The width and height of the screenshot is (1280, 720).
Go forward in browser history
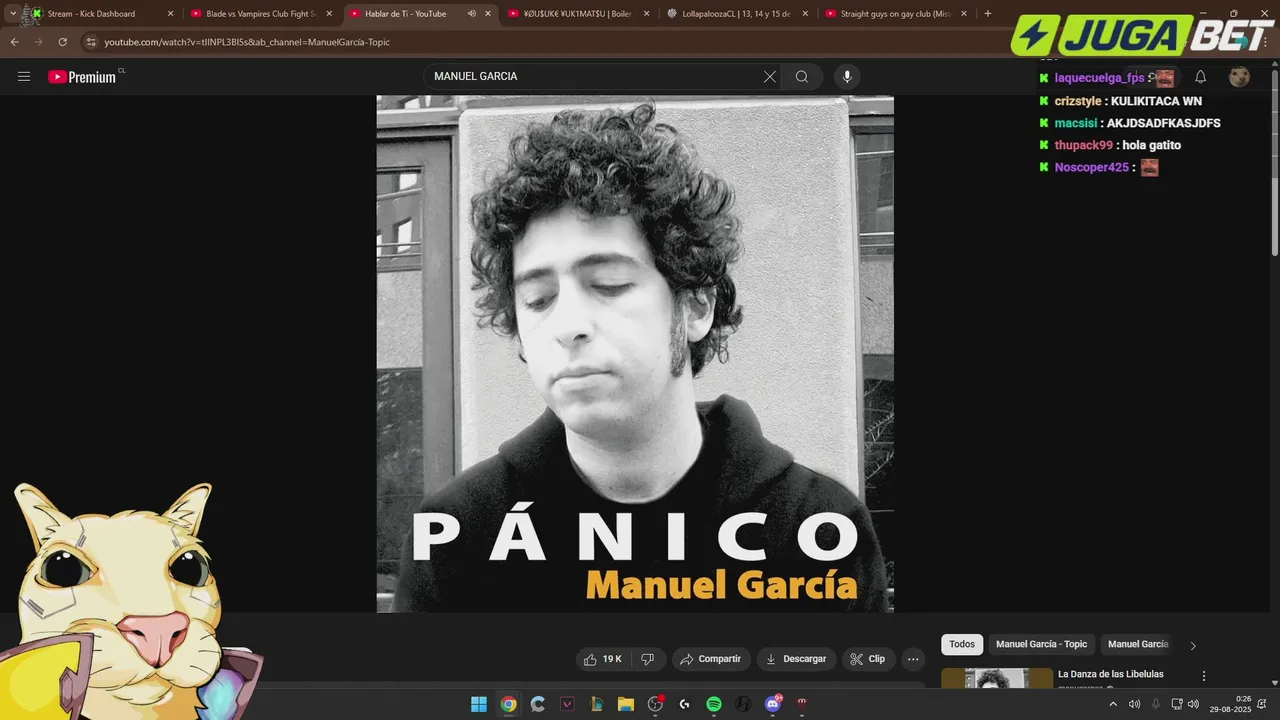coord(38,42)
